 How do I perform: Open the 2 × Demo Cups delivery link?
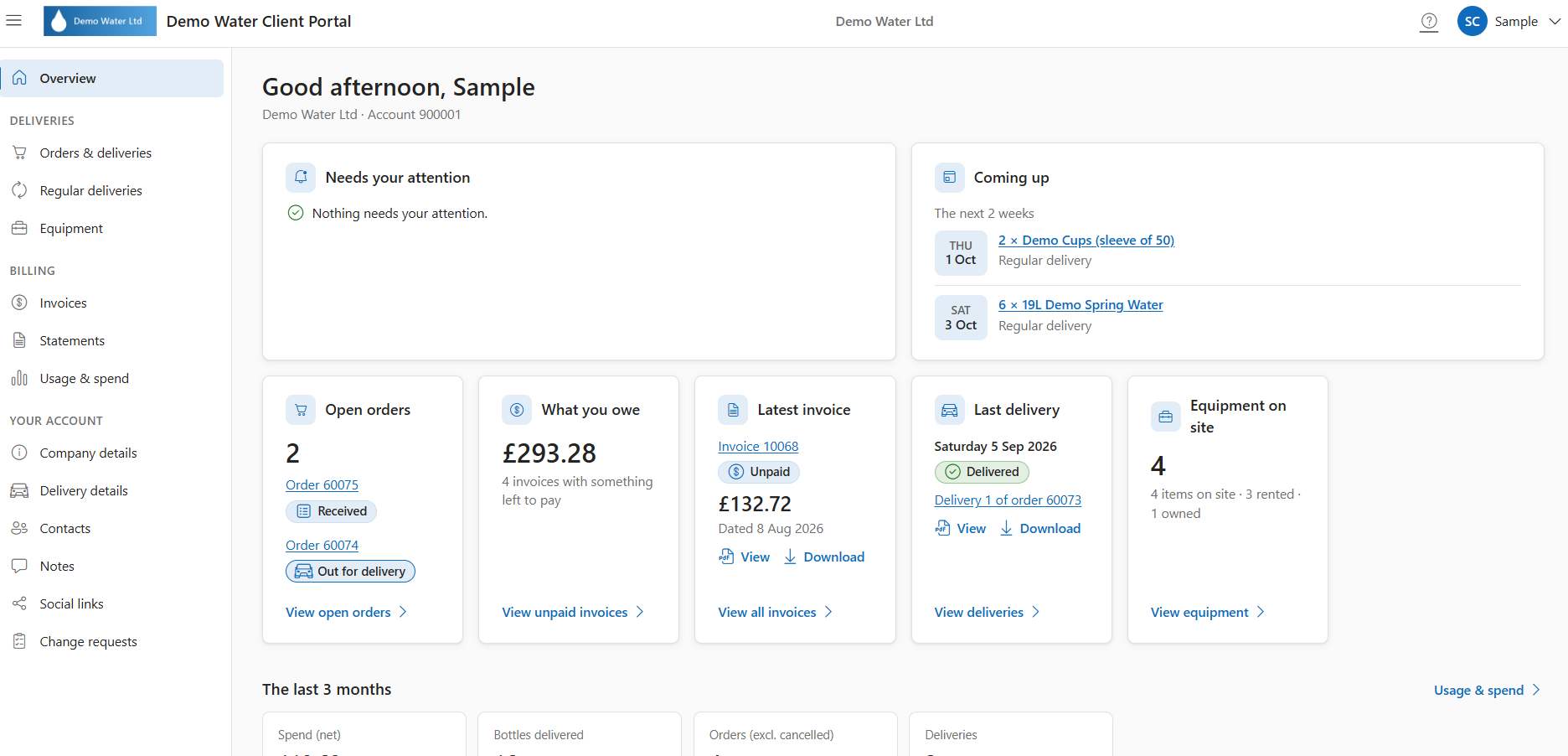pyautogui.click(x=1086, y=241)
